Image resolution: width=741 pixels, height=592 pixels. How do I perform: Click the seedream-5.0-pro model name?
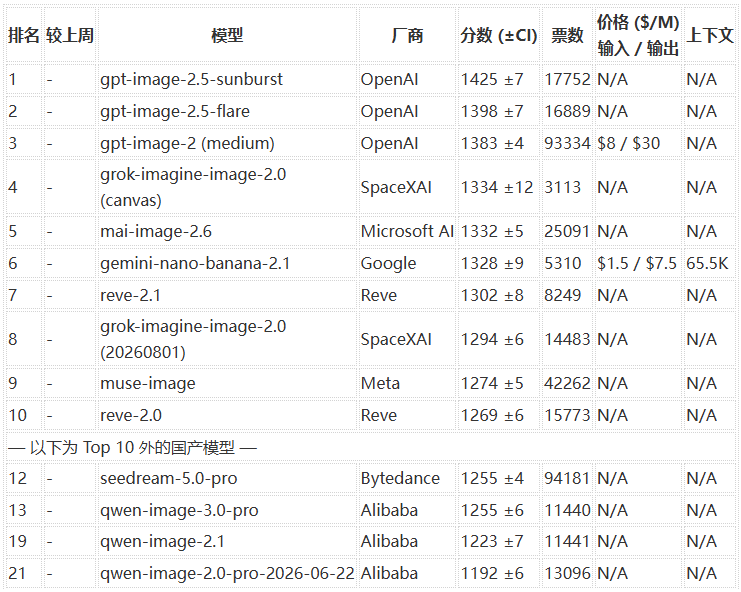tap(168, 478)
